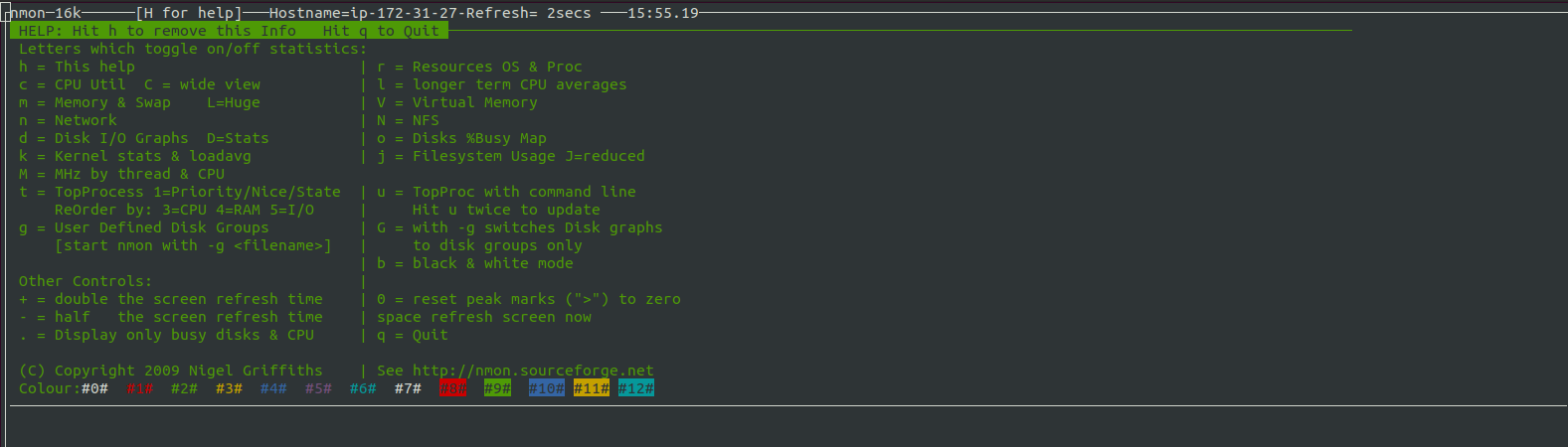This screenshot has height=447, width=1568.
Task: Click the red #8# colour block
Action: tap(452, 388)
